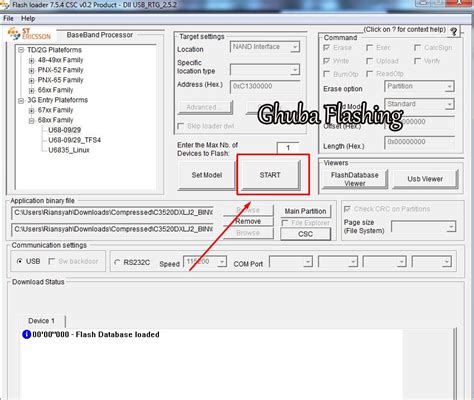Image resolution: width=474 pixels, height=400 pixels.
Task: Click the second application binary file path
Action: pyautogui.click(x=113, y=229)
